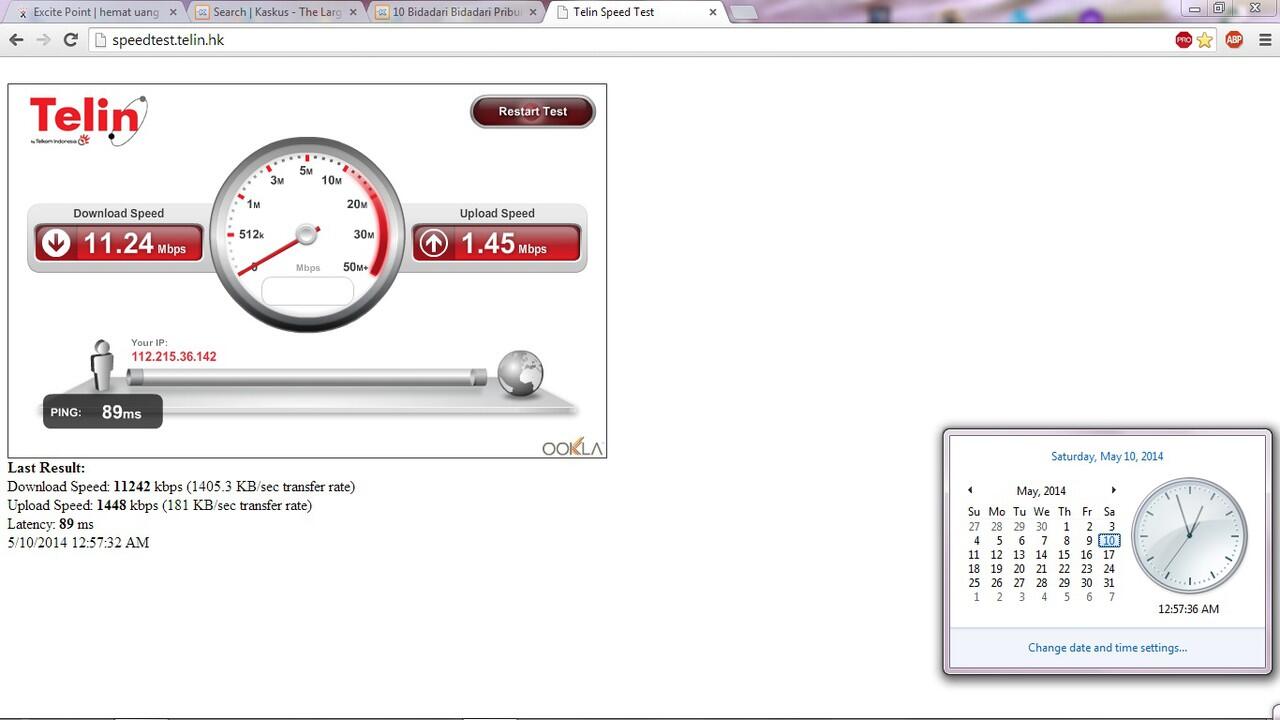
Task: Click the ping progress bar
Action: (x=307, y=377)
